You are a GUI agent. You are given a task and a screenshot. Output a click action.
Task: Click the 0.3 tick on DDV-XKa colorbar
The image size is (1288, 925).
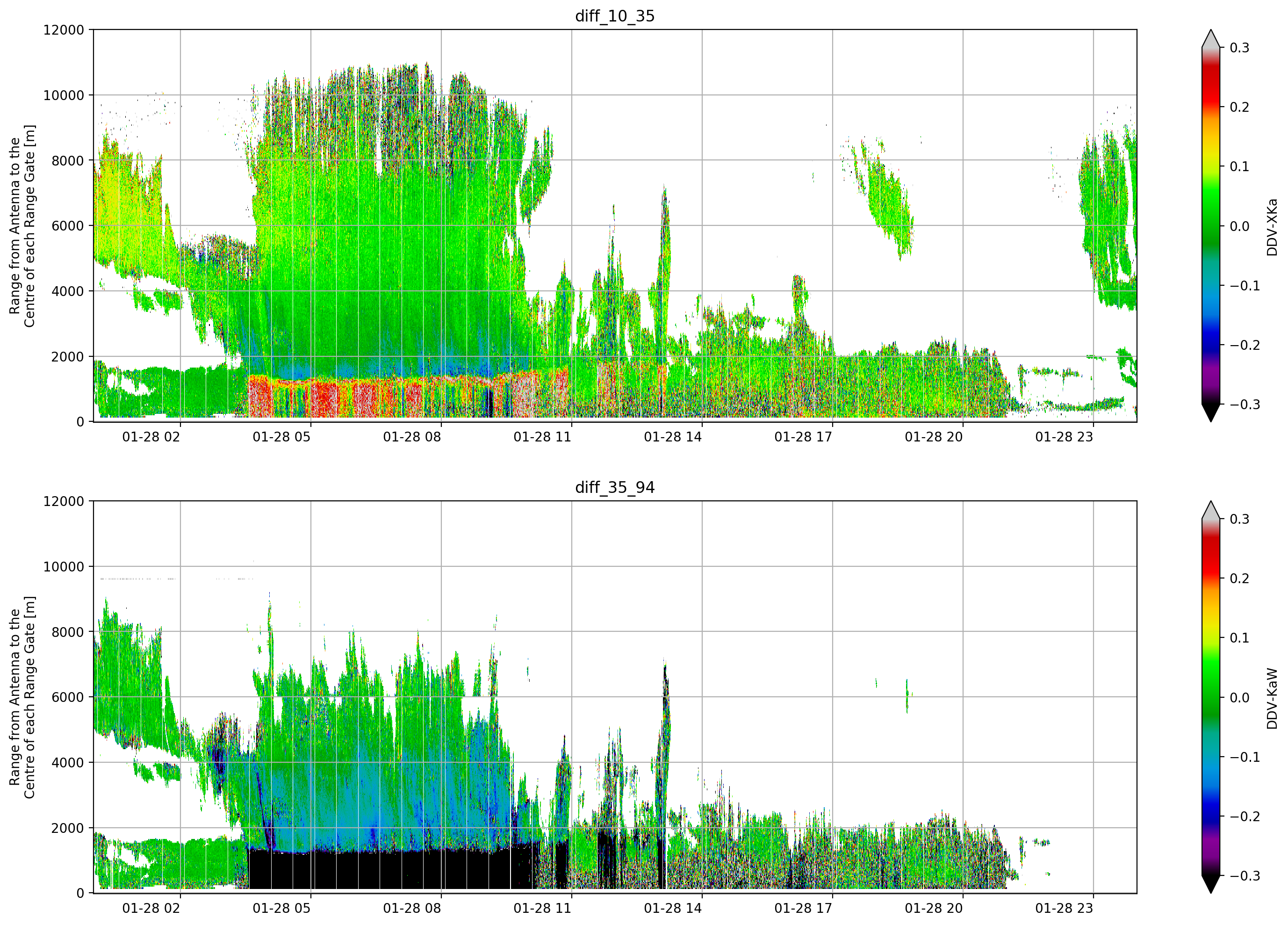[1239, 48]
